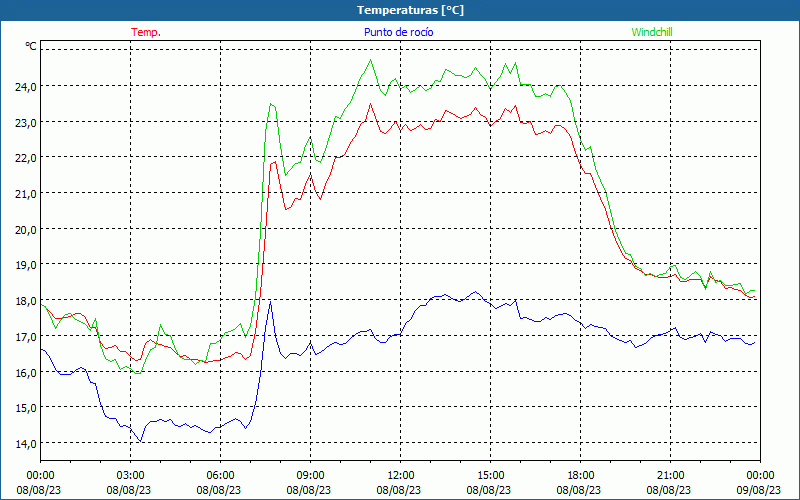The height and width of the screenshot is (500, 800).
Task: Click the '09/08/23' date label
Action: tap(759, 490)
